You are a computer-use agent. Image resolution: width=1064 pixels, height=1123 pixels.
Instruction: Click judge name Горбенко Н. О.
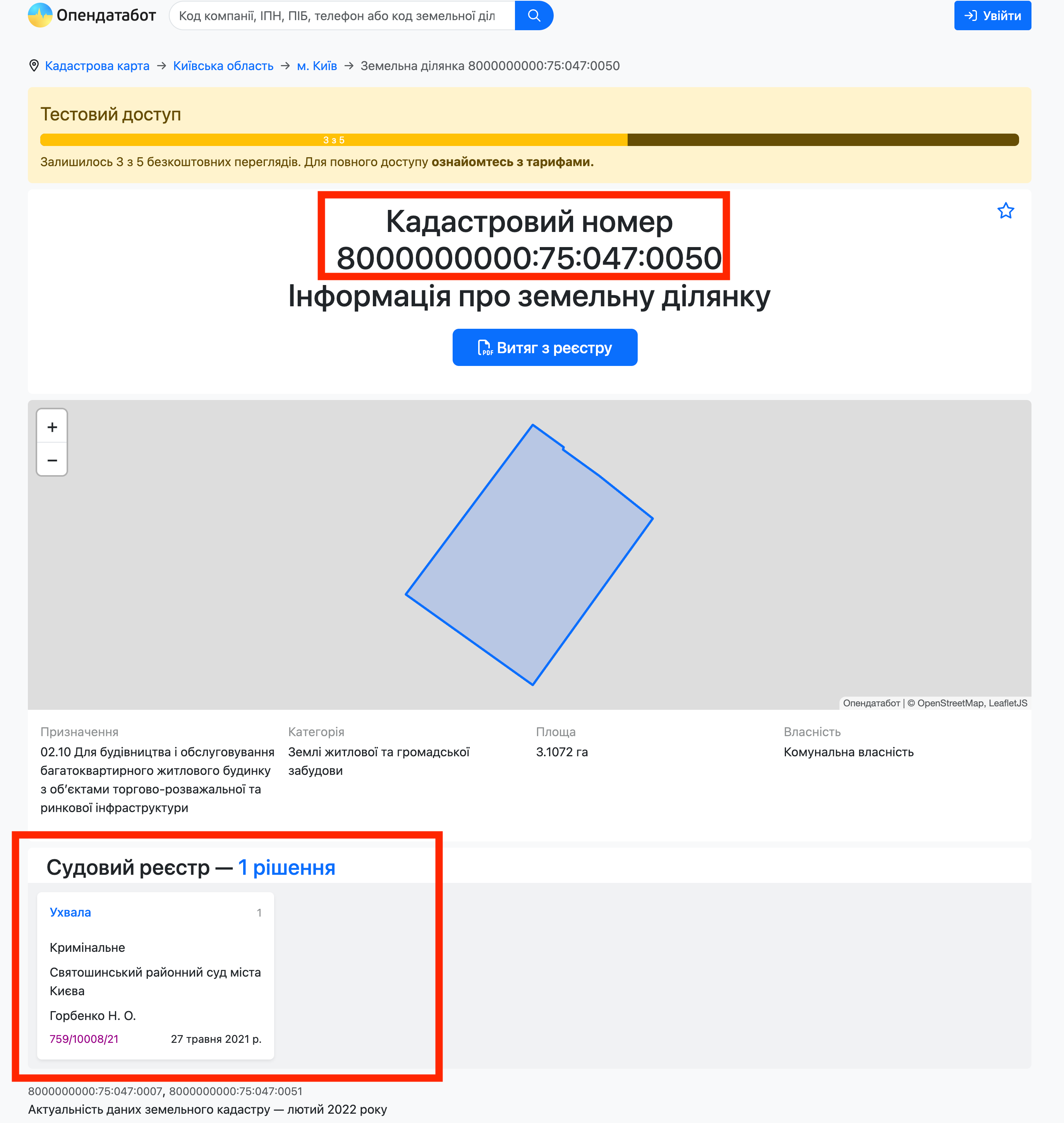(93, 1015)
